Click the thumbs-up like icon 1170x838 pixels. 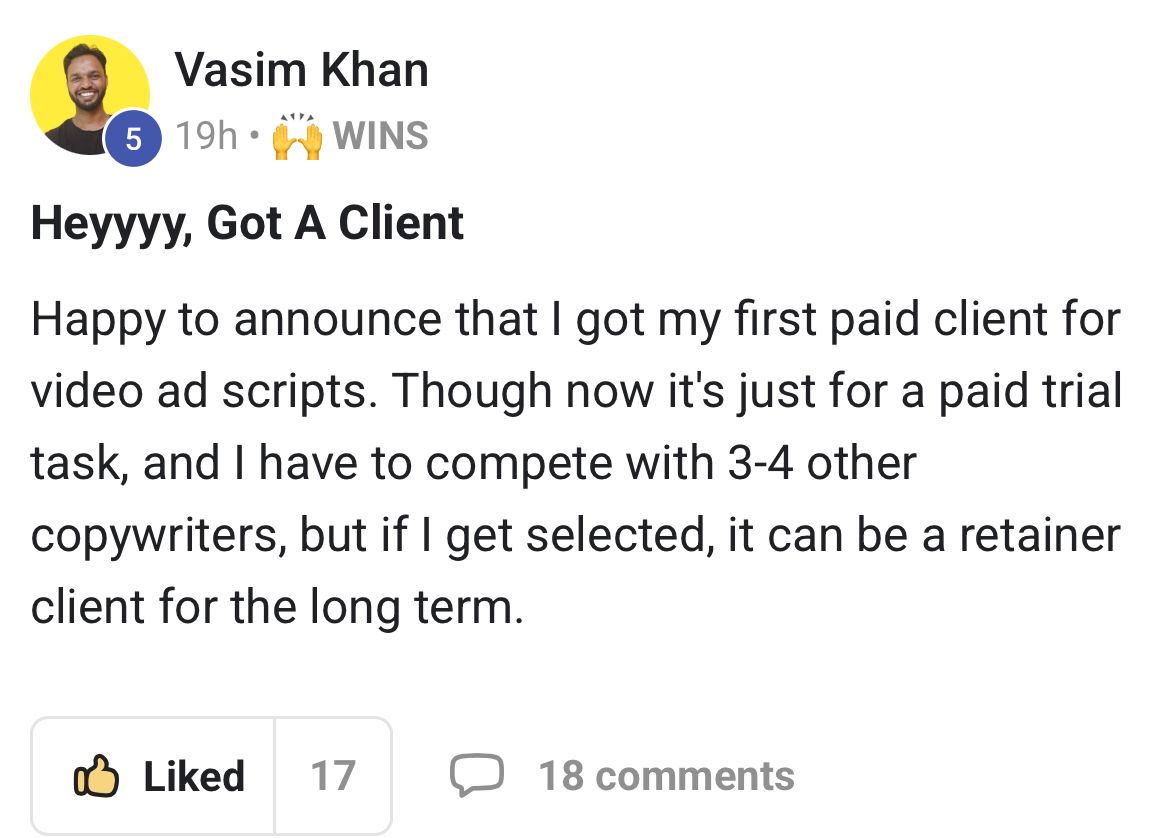(x=97, y=776)
